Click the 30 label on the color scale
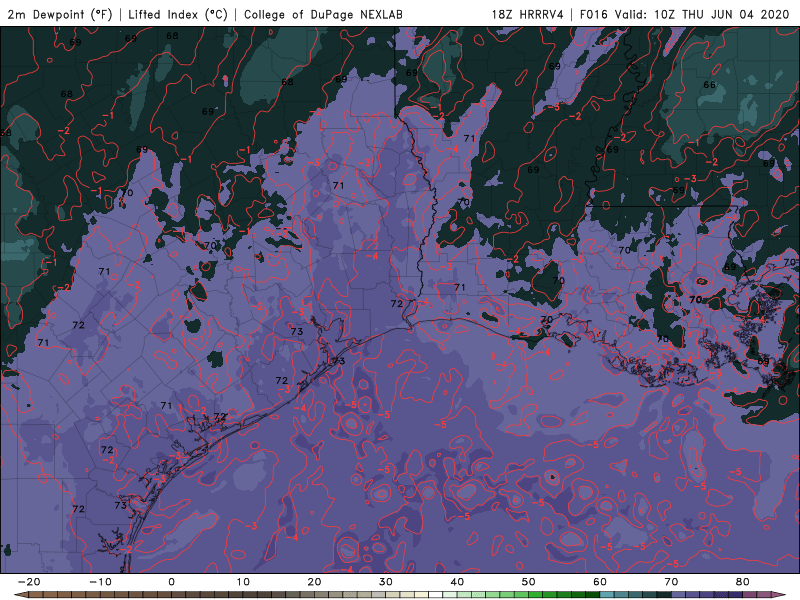Viewport: 800px width, 600px height. (x=386, y=582)
